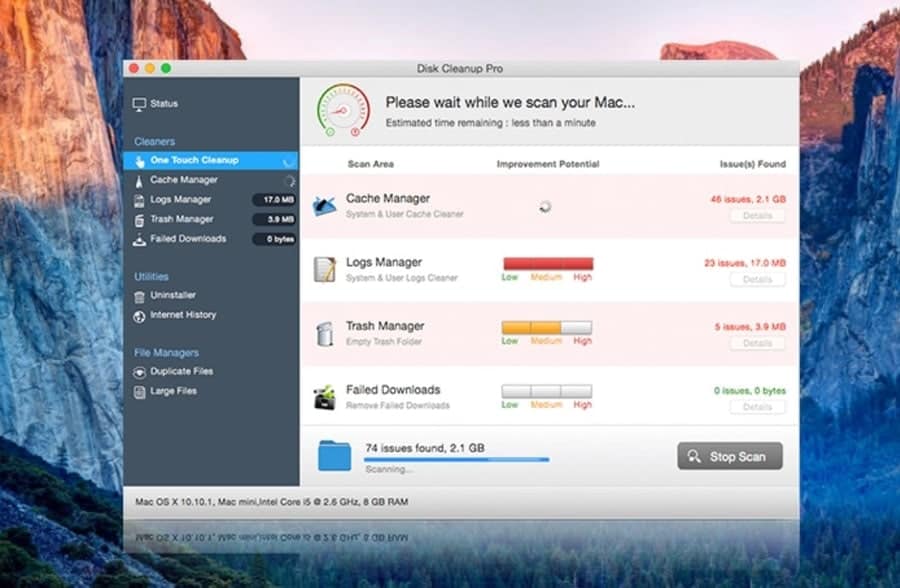Click the Failed Downloads sidebar icon
This screenshot has height=588, width=900.
(139, 239)
